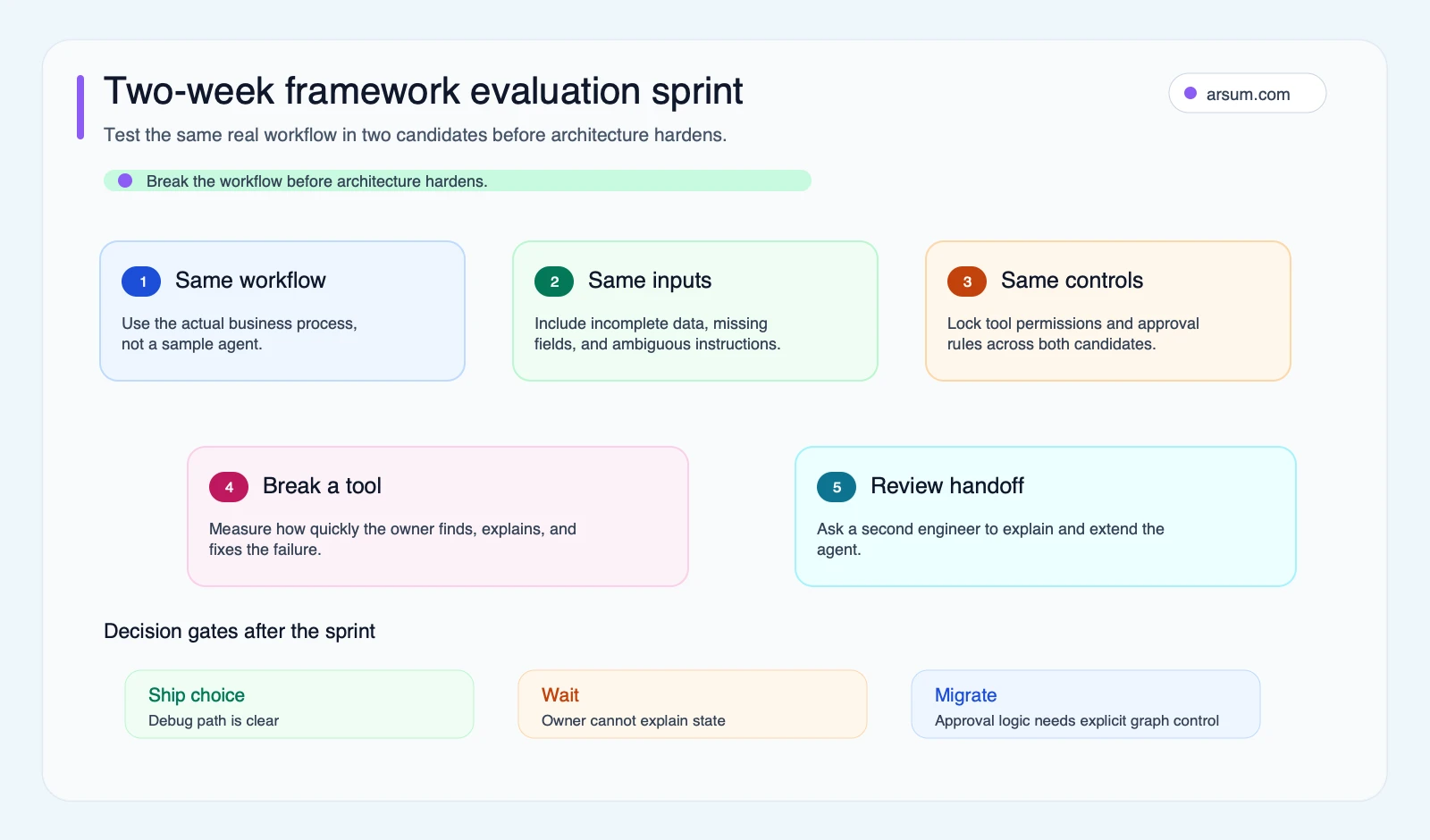Click Approval logic needs explicit graph control
1430x840 pixels.
coord(1077,720)
